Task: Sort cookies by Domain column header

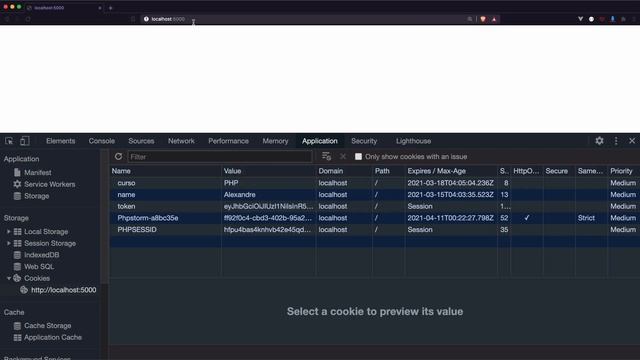Action: point(344,171)
